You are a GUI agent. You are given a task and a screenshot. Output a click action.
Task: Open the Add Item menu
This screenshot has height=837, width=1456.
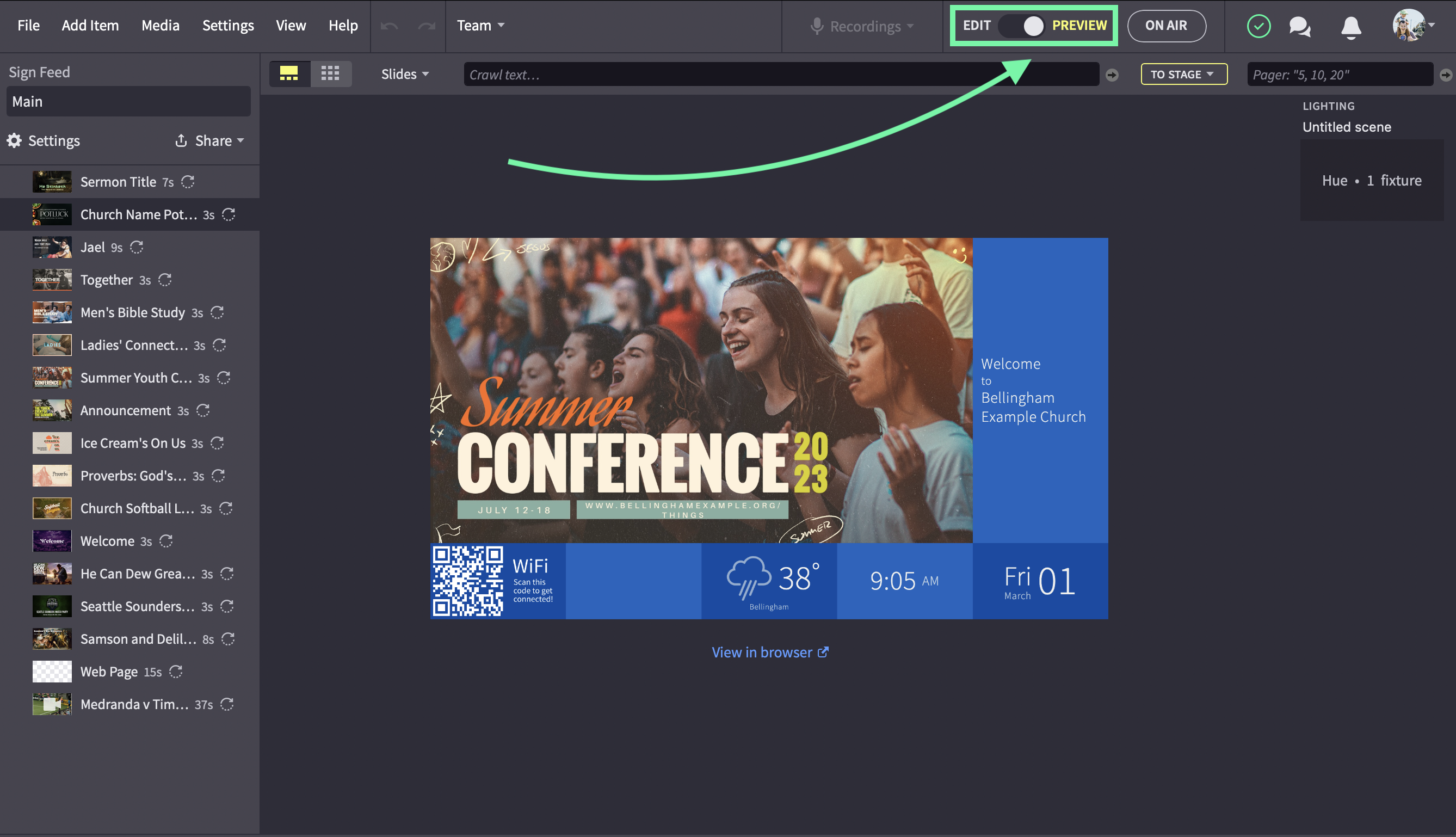click(x=90, y=25)
